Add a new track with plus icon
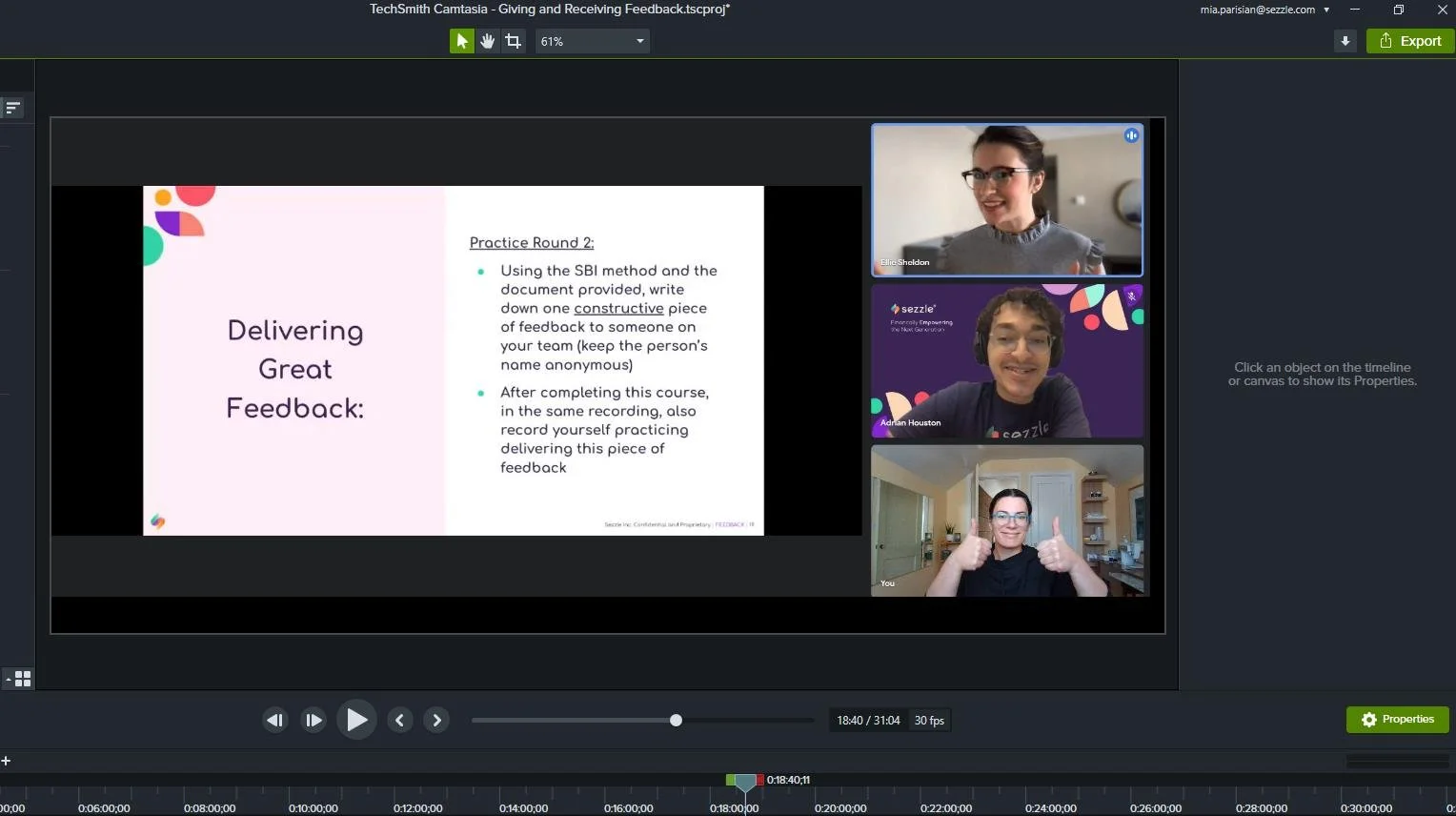Viewport: 1456px width, 816px height. [x=6, y=761]
